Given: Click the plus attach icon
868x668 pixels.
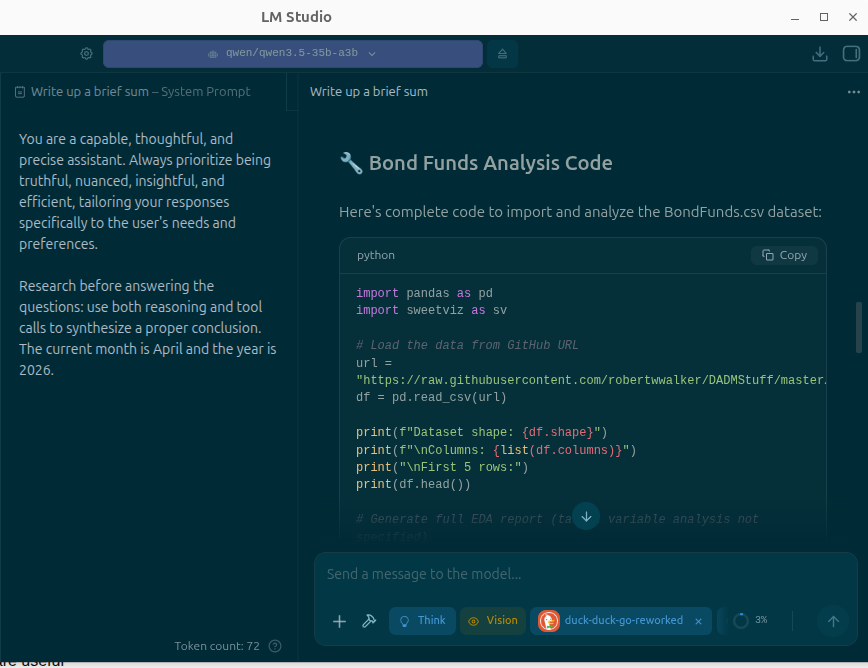Looking at the screenshot, I should [339, 621].
